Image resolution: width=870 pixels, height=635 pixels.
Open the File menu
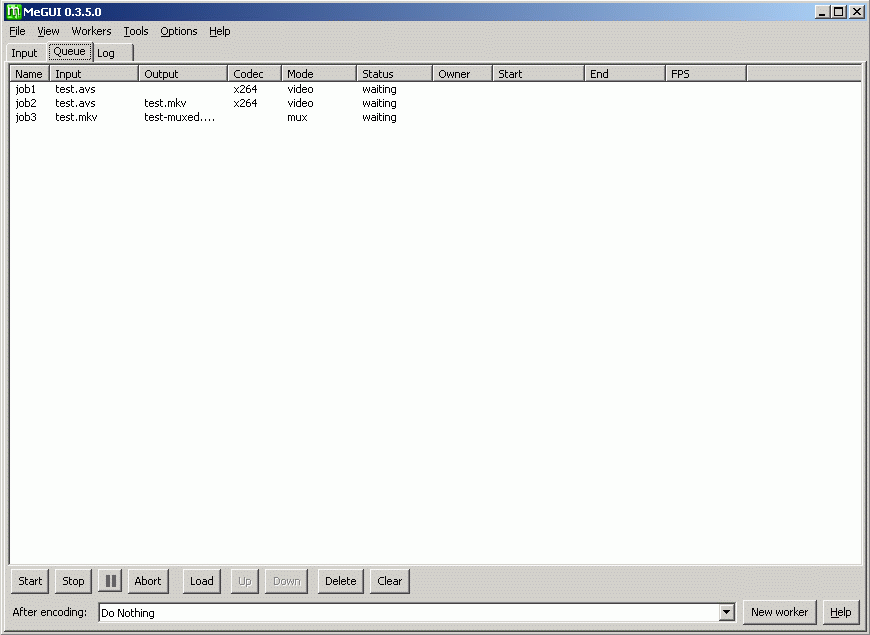[17, 31]
